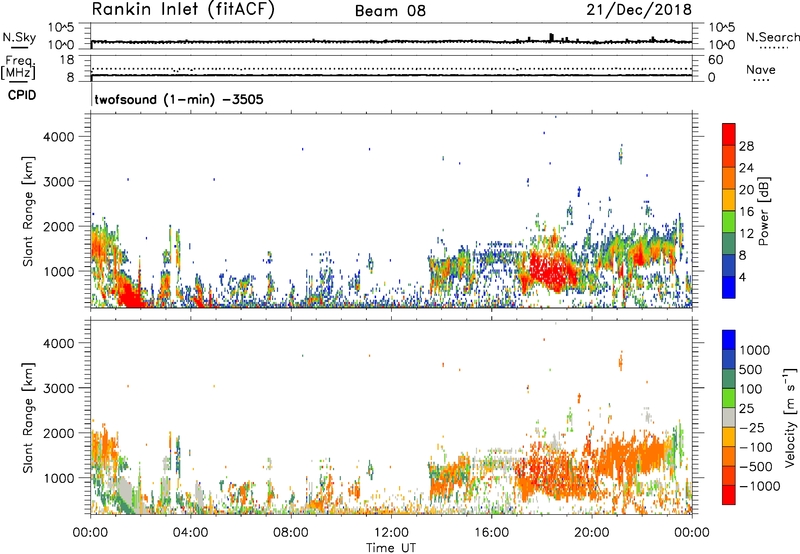Click the "500" velocity colorbar value
Screen dimensions: 800x554
(751, 370)
